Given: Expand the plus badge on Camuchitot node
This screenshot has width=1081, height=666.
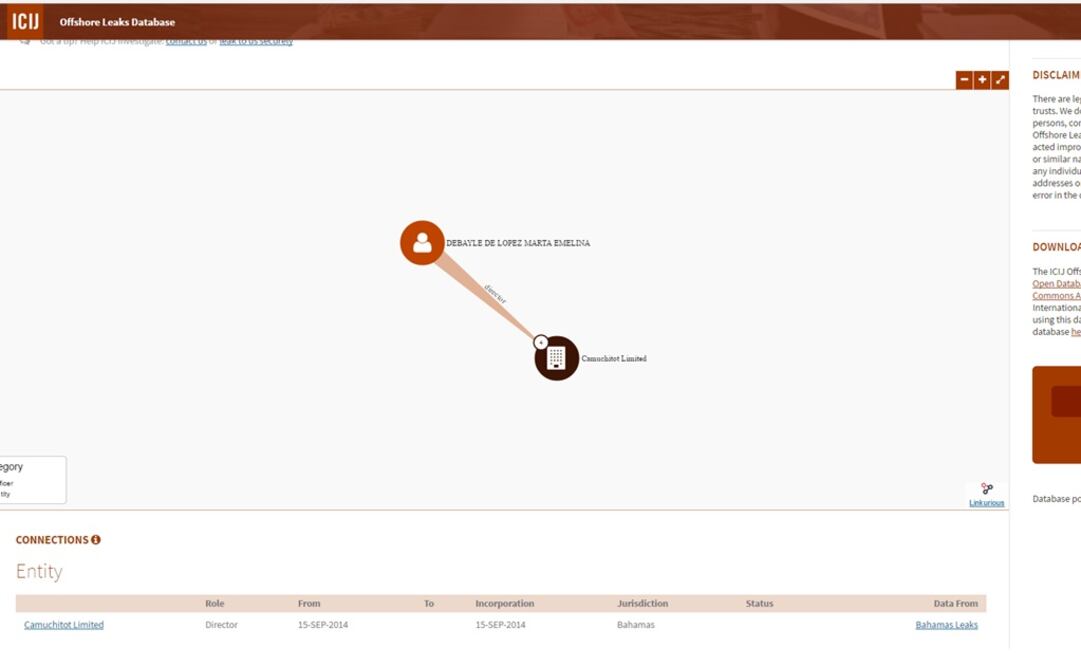Looking at the screenshot, I should click(x=541, y=342).
